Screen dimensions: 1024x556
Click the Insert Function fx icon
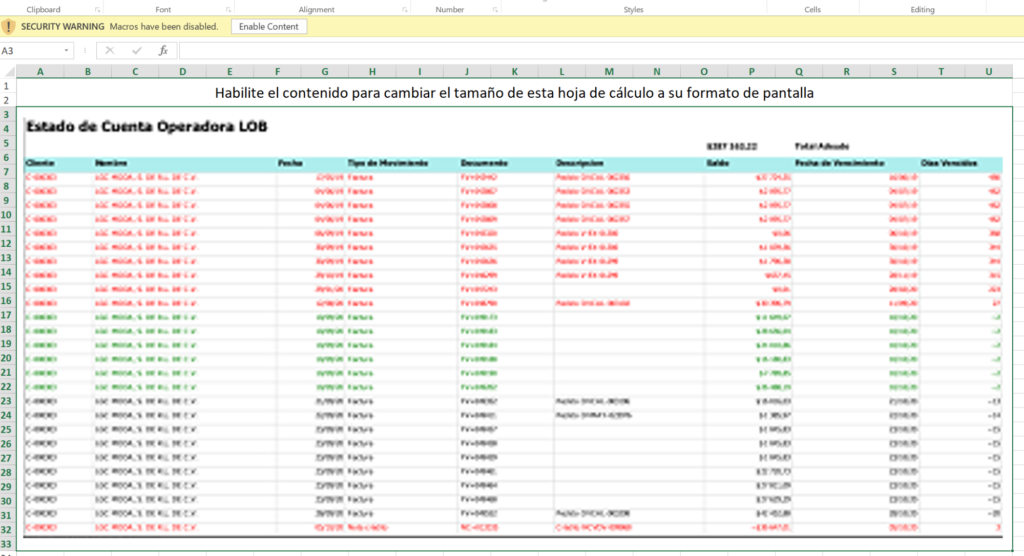coord(163,50)
